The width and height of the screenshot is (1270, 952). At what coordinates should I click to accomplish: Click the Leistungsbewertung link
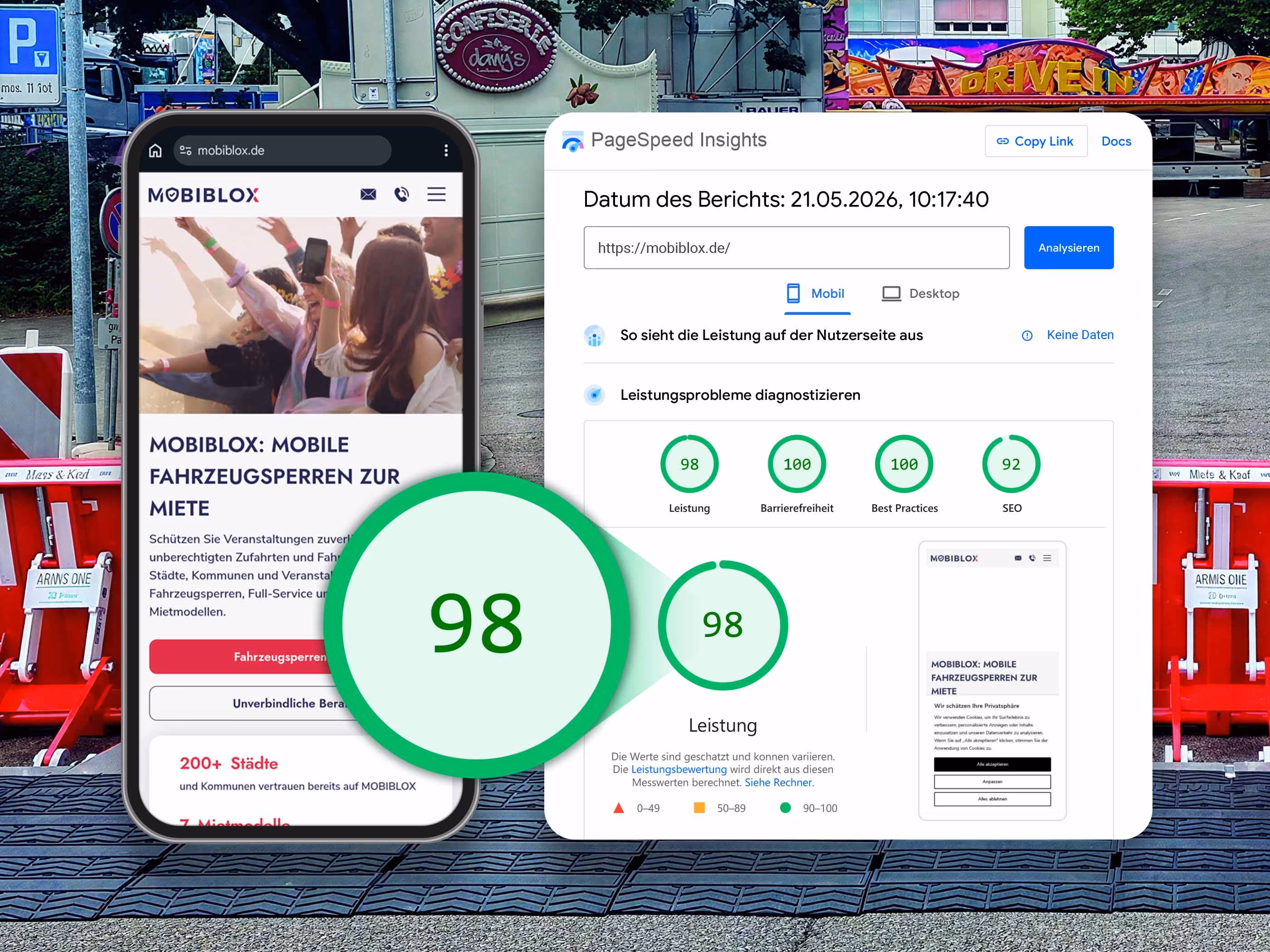pyautogui.click(x=679, y=769)
